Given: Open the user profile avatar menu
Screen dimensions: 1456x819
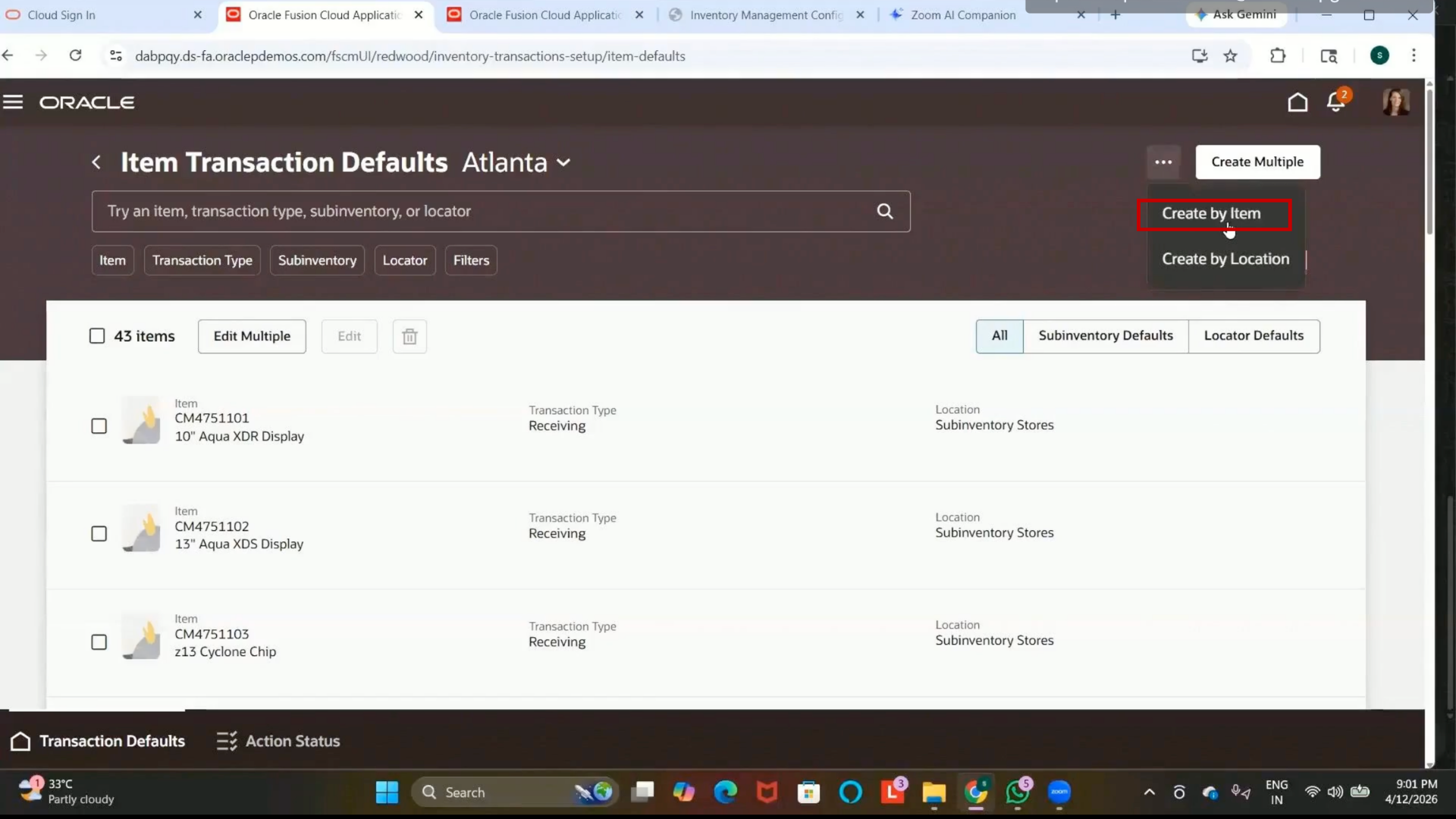Looking at the screenshot, I should click(x=1395, y=102).
